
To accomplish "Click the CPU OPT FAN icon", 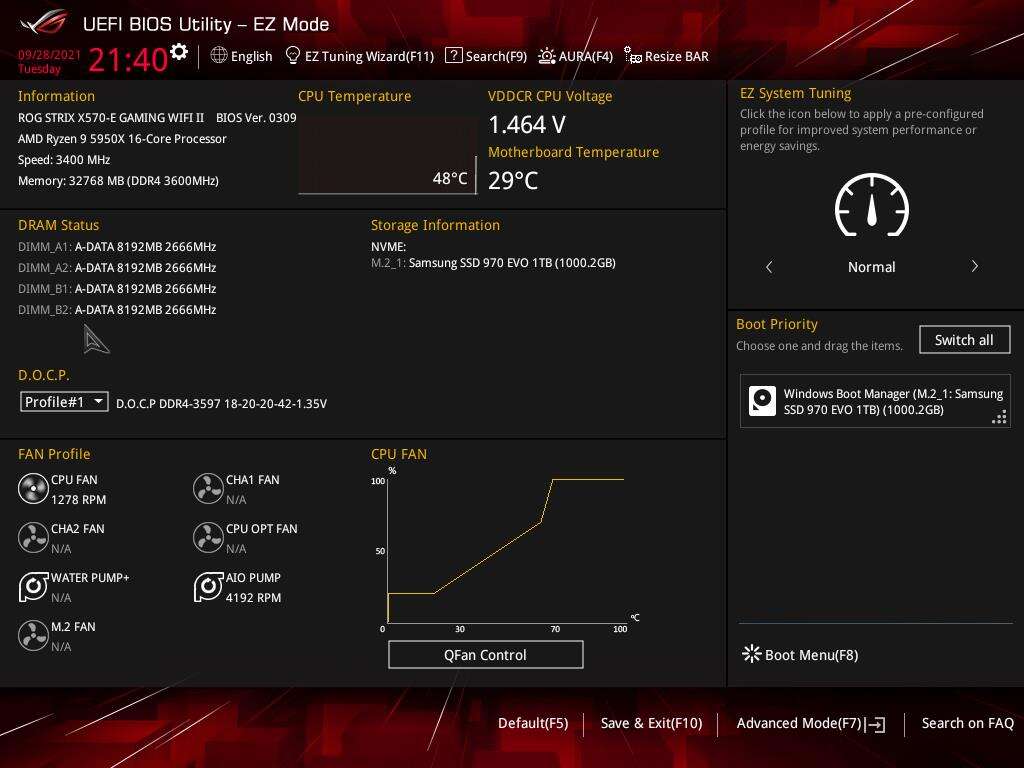I will click(208, 538).
